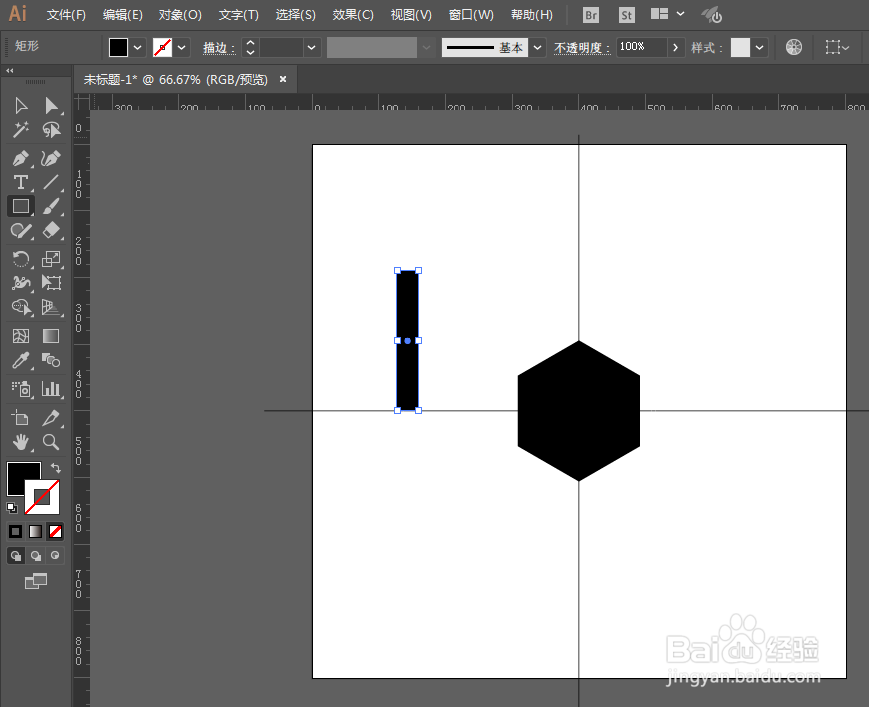Screen dimensions: 869x707
Task: Select the Eraser tool
Action: pos(52,230)
